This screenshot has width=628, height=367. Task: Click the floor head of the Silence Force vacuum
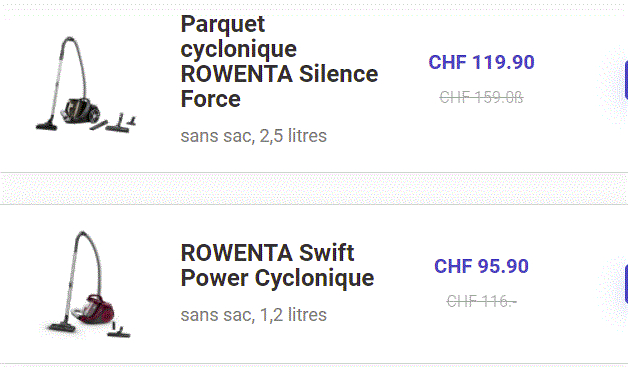tap(47, 125)
